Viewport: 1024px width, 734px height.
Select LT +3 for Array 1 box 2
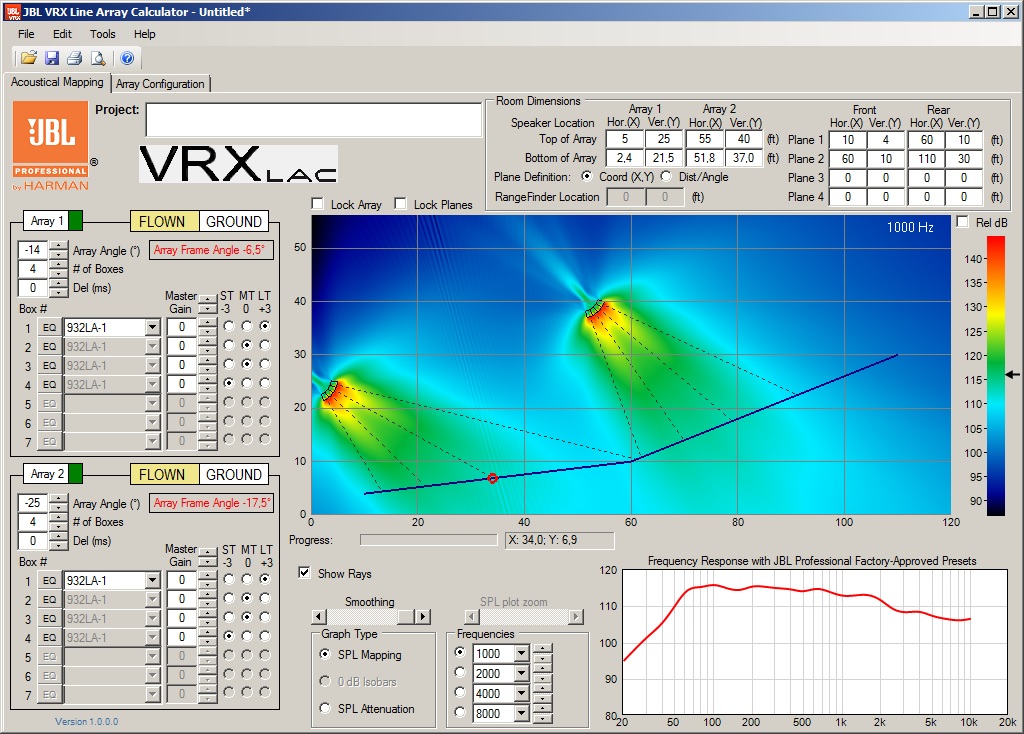(x=264, y=345)
